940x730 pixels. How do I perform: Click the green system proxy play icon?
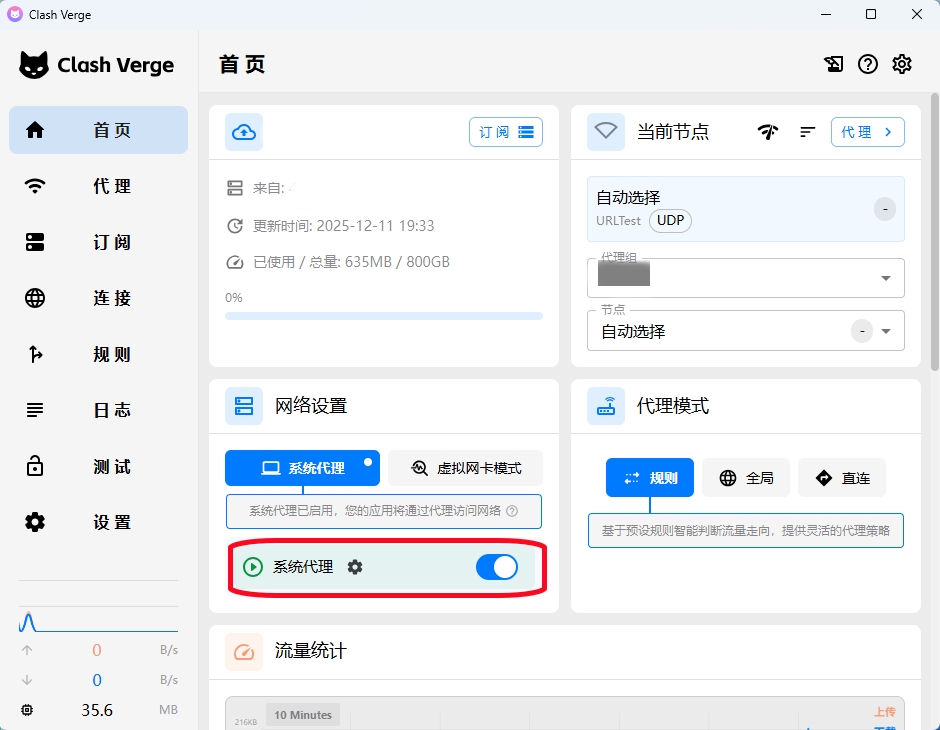(x=253, y=567)
